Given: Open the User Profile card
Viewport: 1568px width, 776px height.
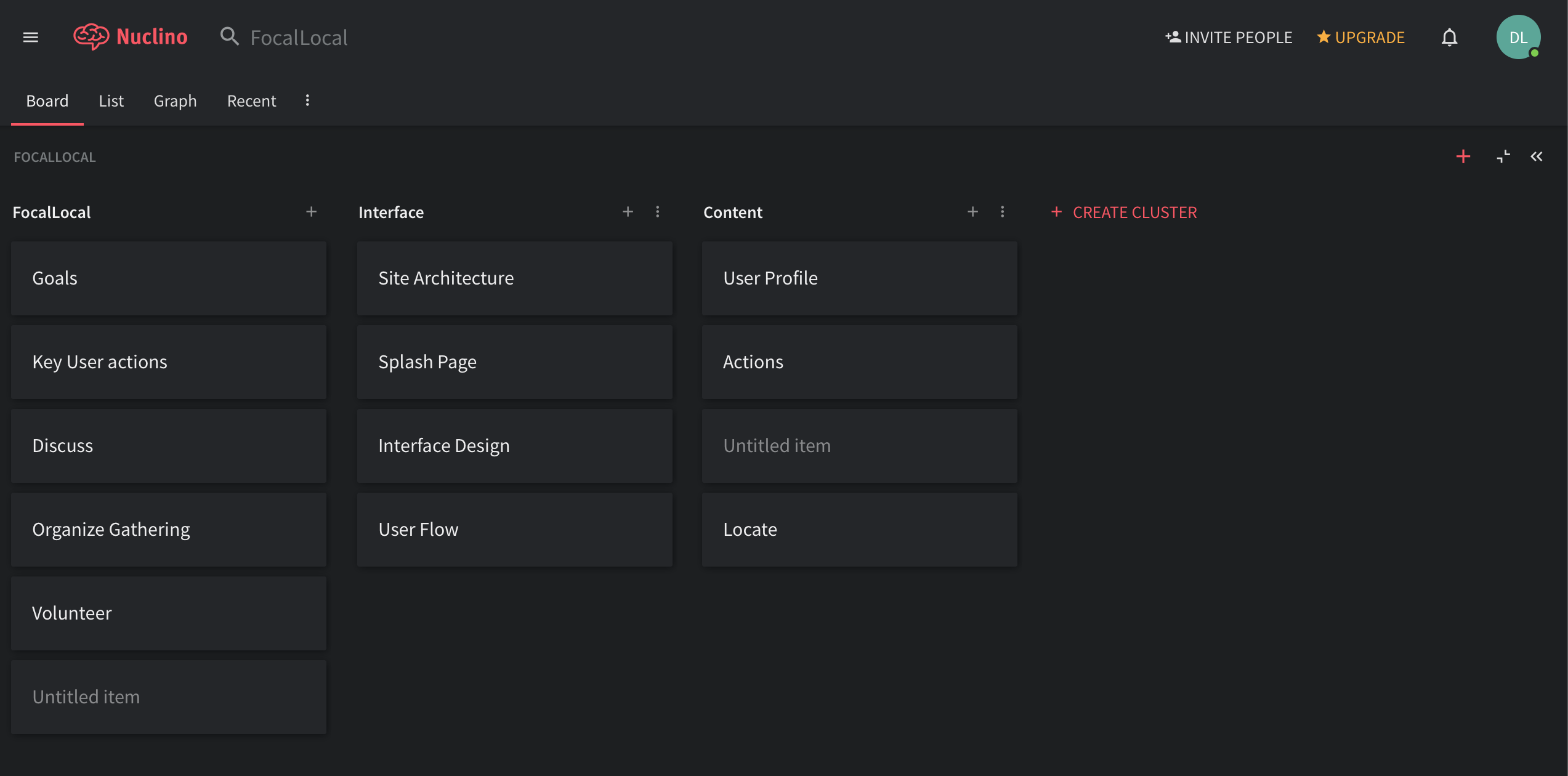Looking at the screenshot, I should point(860,278).
